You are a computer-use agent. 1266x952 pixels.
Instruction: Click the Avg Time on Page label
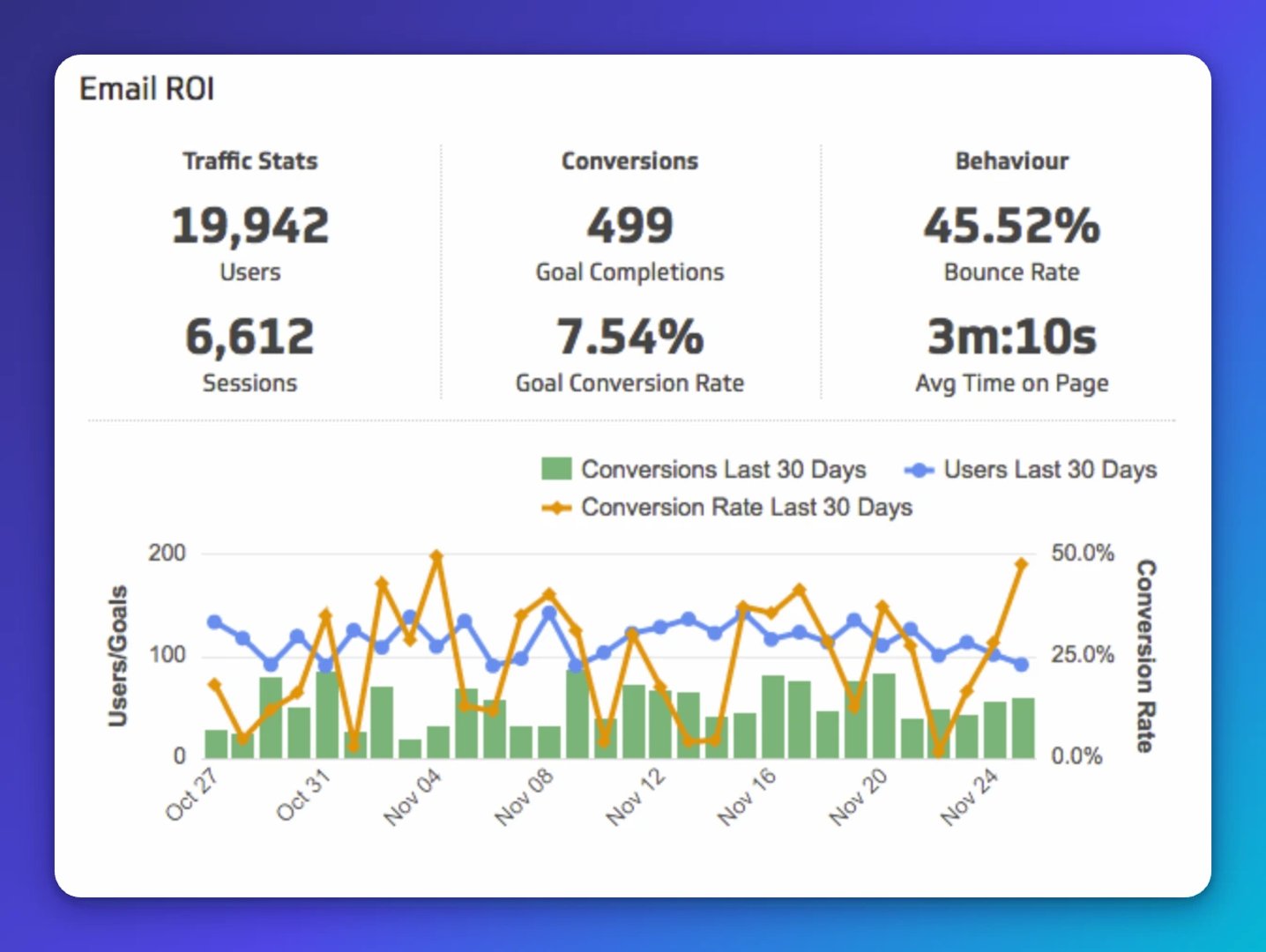coord(1012,383)
